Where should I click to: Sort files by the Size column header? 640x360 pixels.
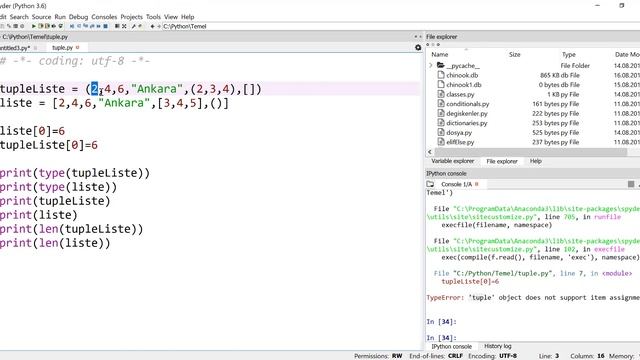click(514, 54)
